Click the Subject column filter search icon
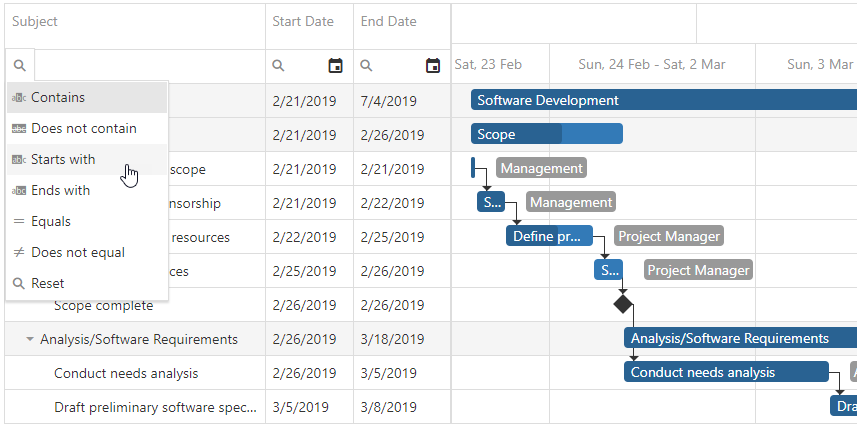Image resolution: width=857 pixels, height=427 pixels. 20,66
